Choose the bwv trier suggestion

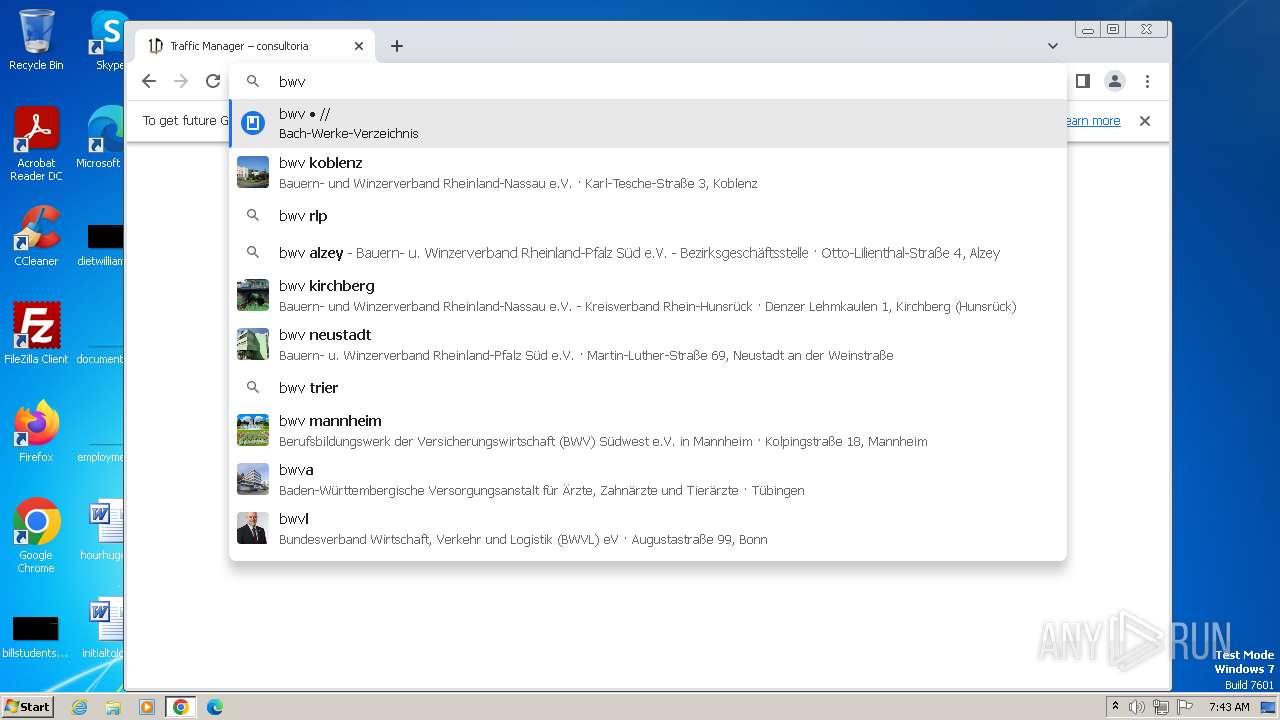click(648, 388)
